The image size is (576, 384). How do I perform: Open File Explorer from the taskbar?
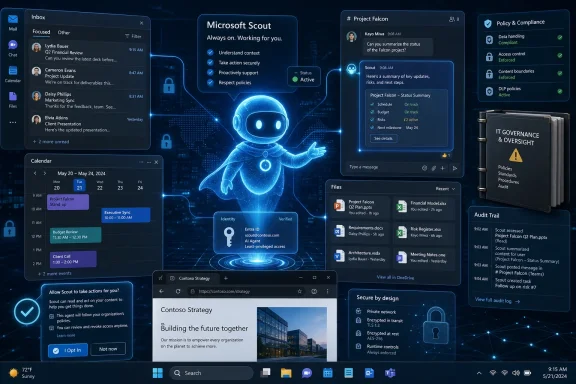click(x=286, y=373)
